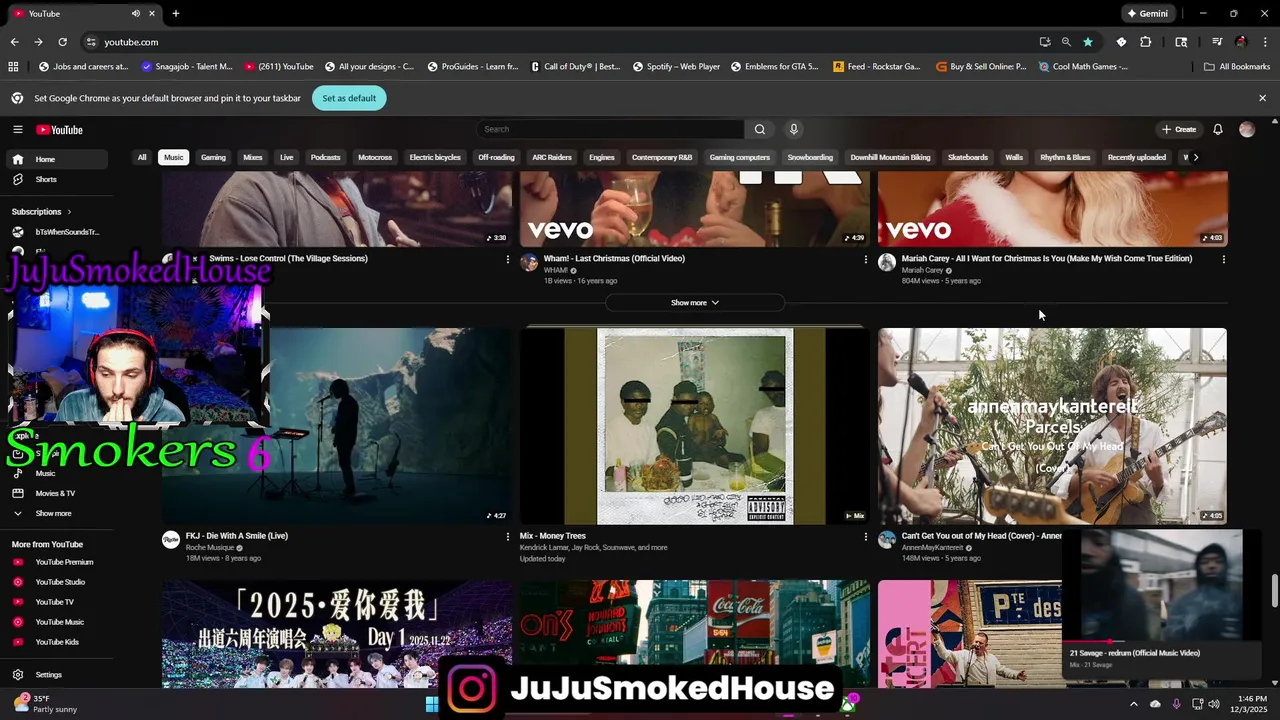The height and width of the screenshot is (720, 1280).
Task: Select the Recently uploaded chip
Action: (1137, 157)
